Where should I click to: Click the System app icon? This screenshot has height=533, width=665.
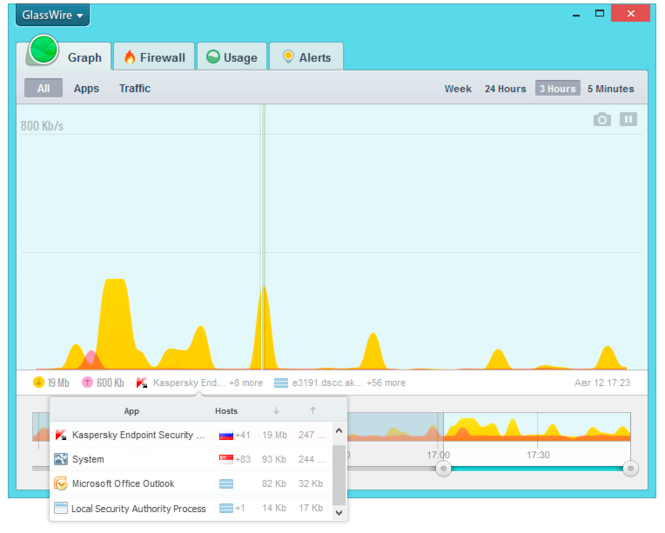coord(61,459)
